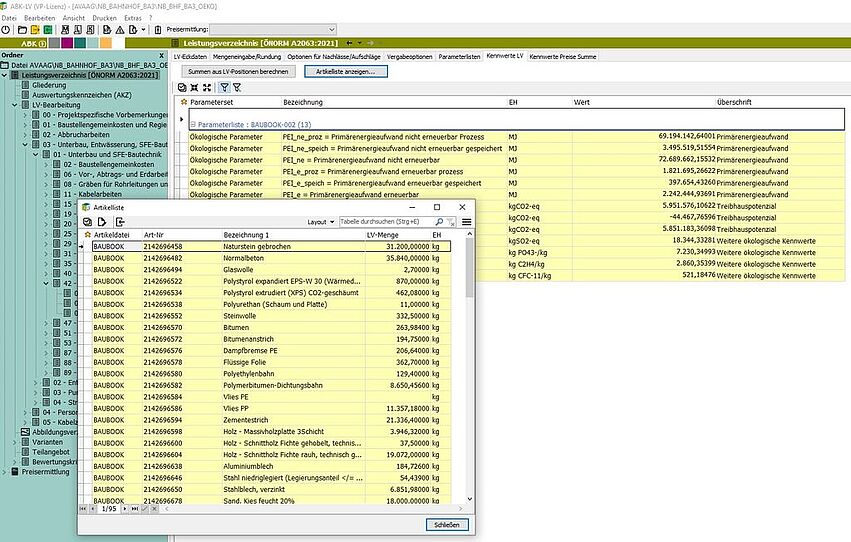Open the Layout dropdown in Artikelliste

point(321,221)
